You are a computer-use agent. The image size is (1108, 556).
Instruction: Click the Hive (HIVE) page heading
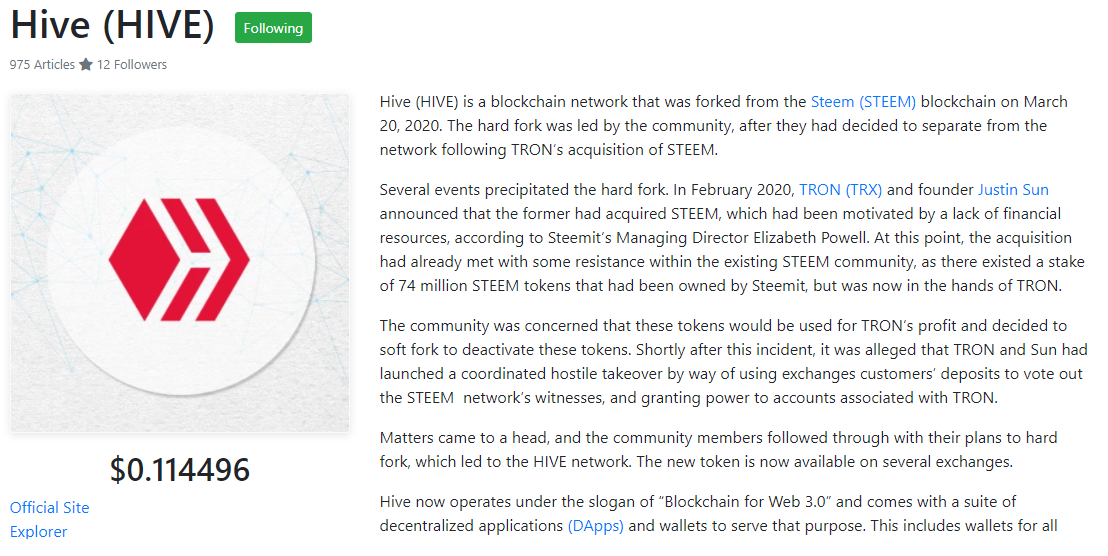pyautogui.click(x=112, y=25)
